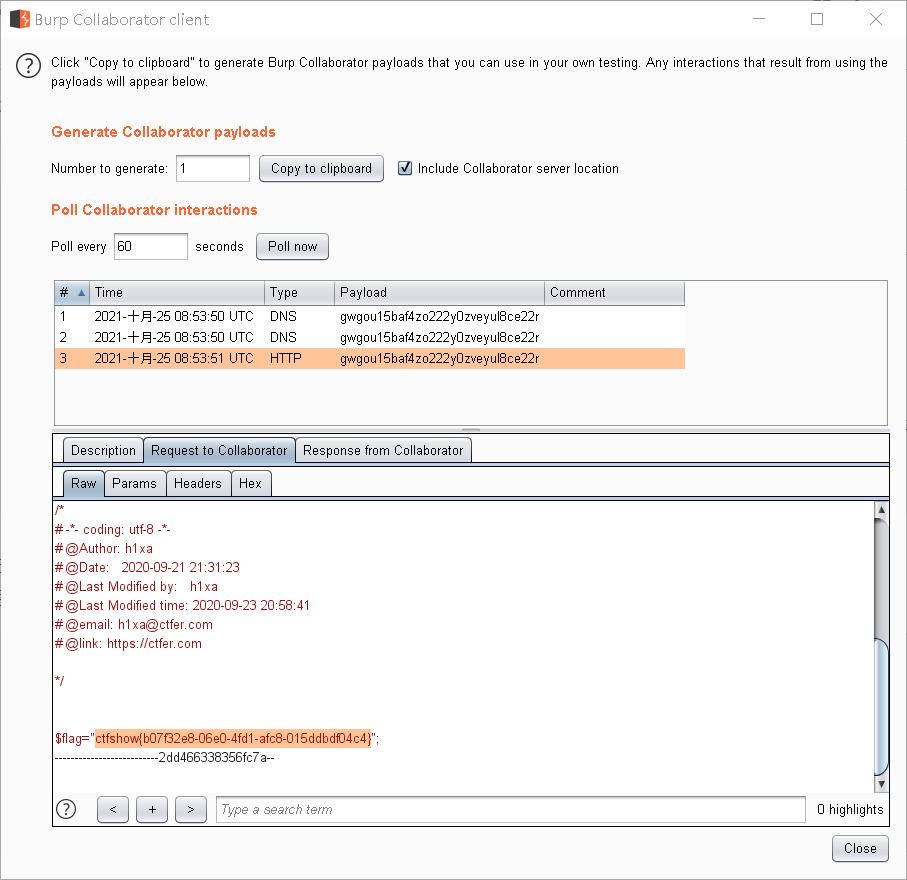Focus the search term input box
This screenshot has height=880, width=907.
click(x=511, y=809)
